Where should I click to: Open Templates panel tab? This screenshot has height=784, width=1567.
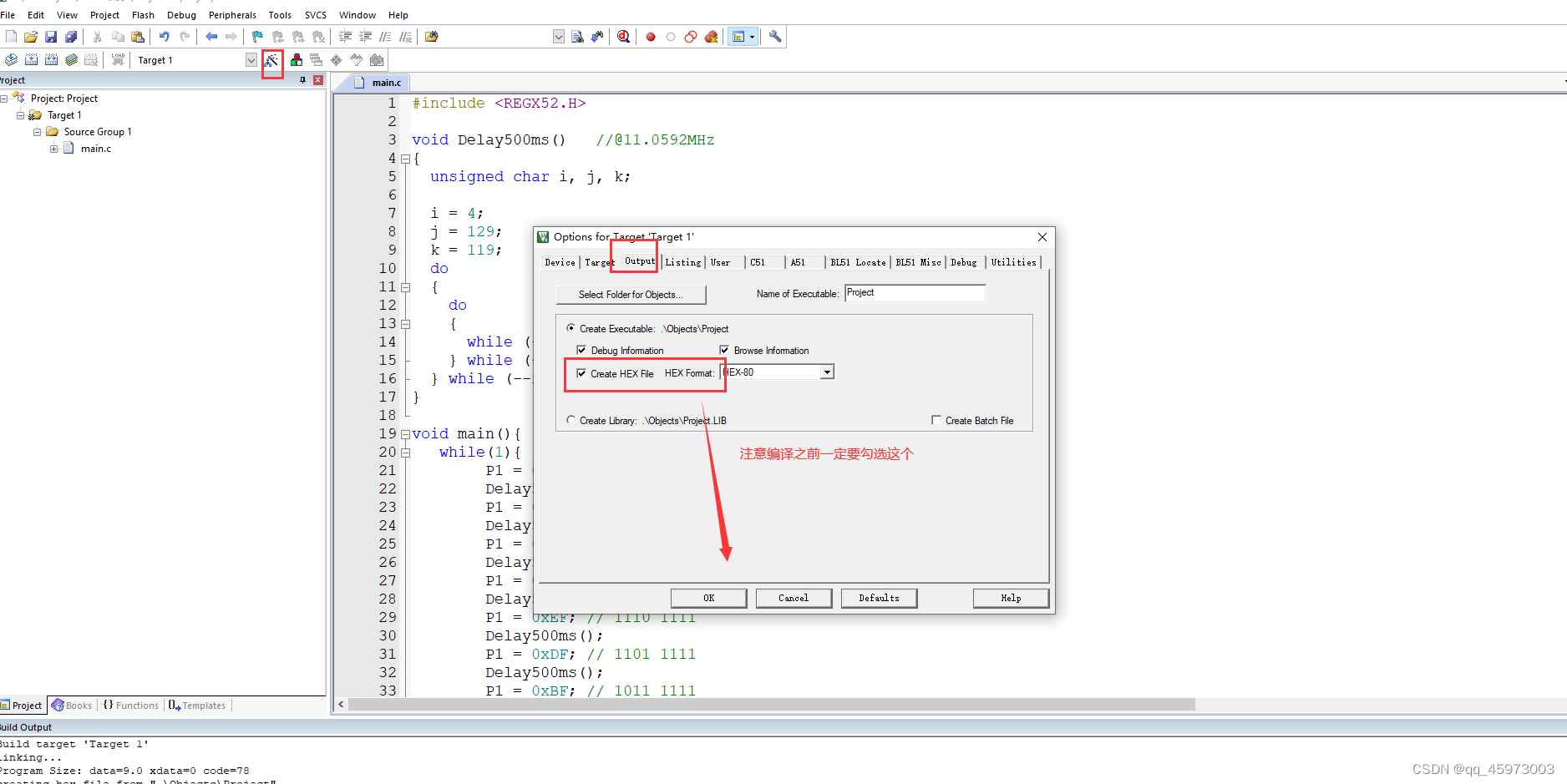click(197, 706)
